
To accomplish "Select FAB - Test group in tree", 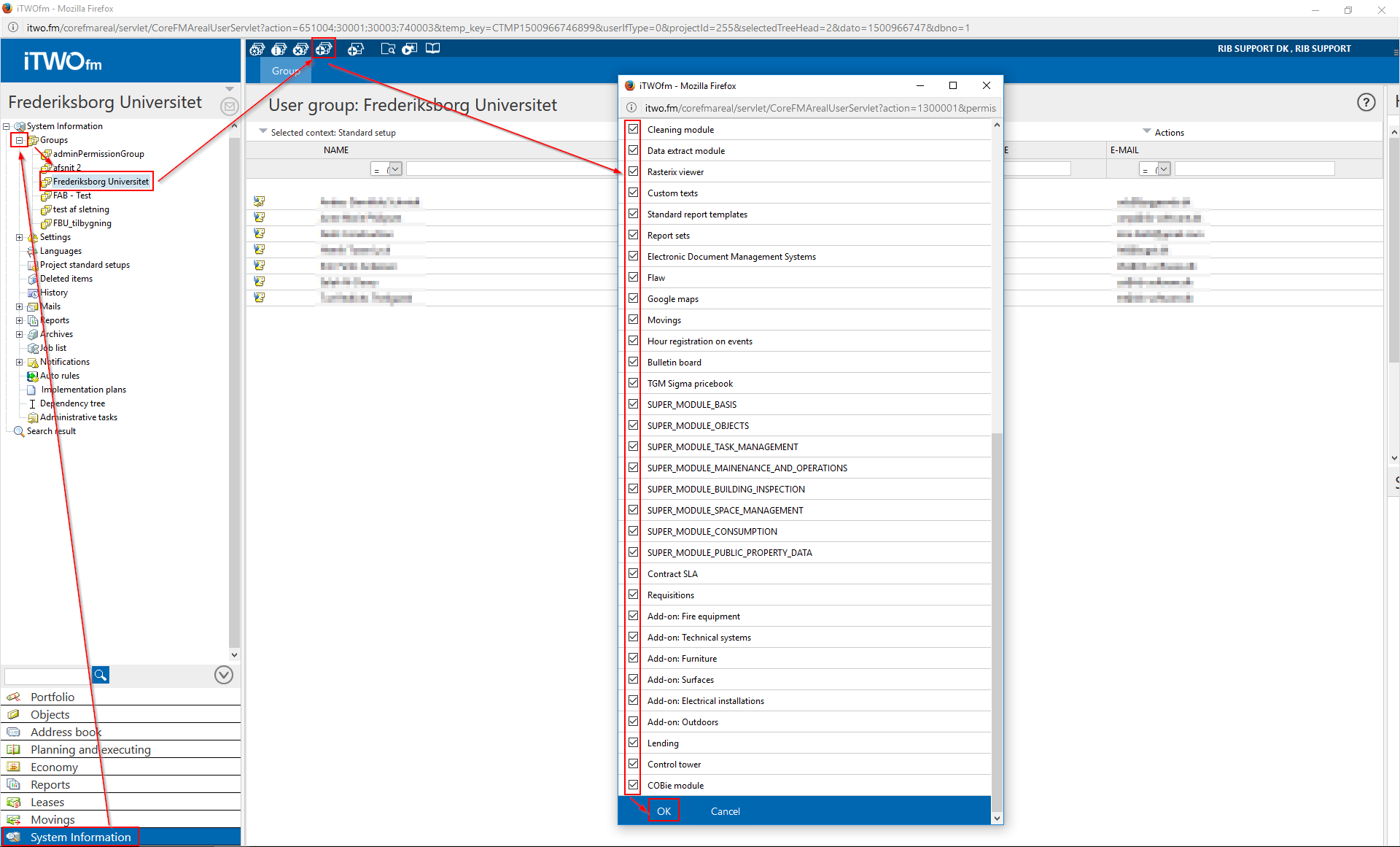I will [x=71, y=196].
